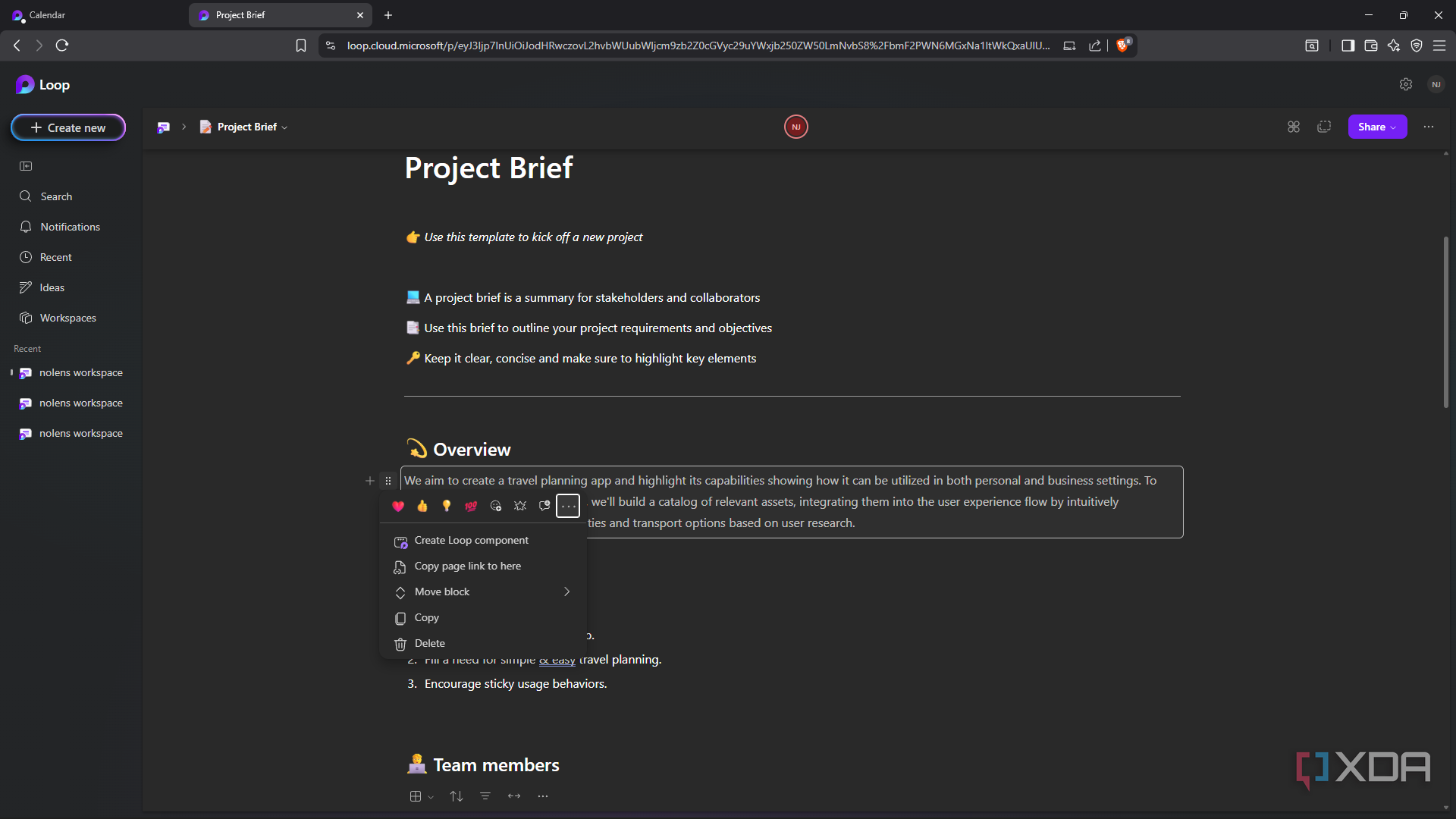Click the browser address bar URL
Viewport: 1456px width, 819px height.
[x=698, y=45]
